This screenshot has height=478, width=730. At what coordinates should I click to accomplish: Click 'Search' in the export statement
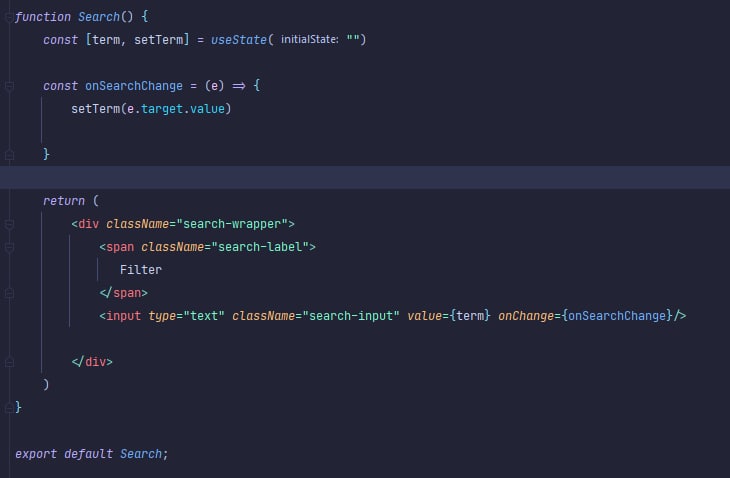click(x=141, y=454)
